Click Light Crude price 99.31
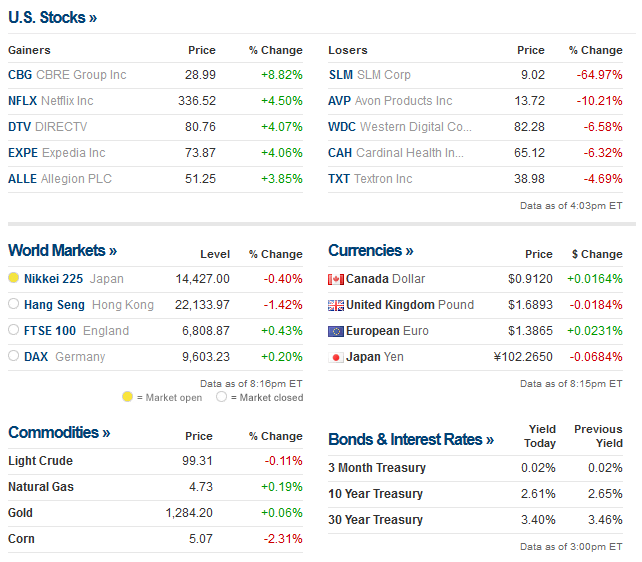The image size is (642, 562). tap(197, 461)
